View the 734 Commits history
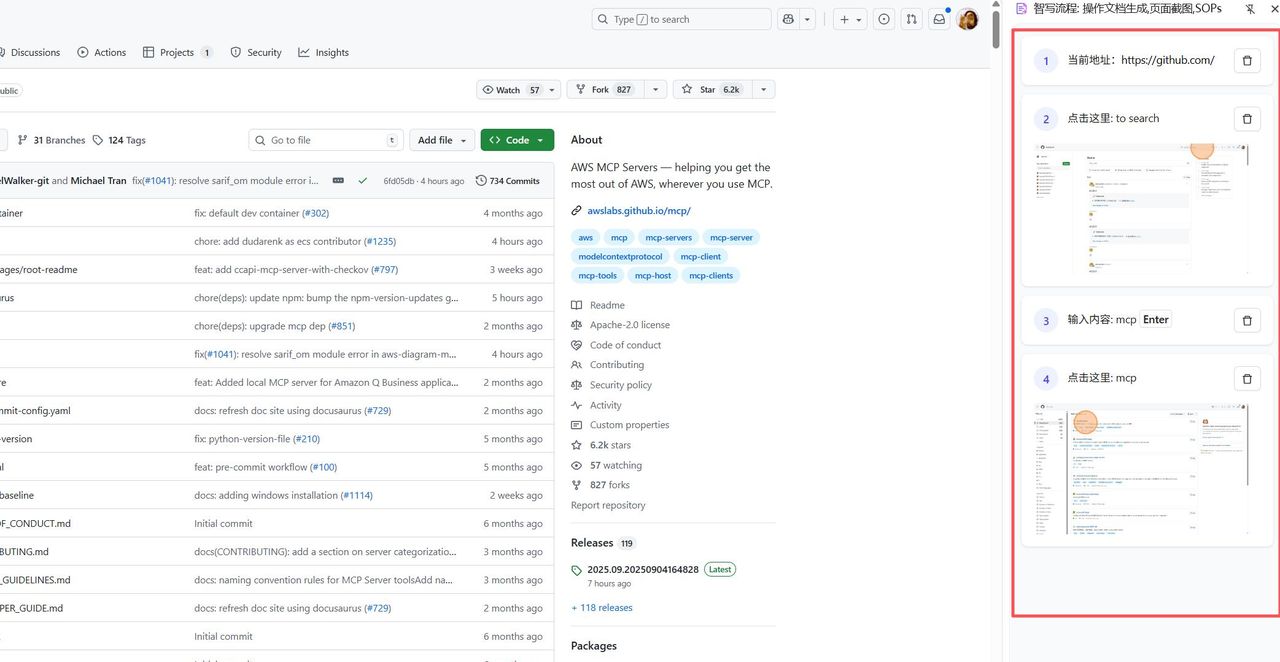 point(508,181)
